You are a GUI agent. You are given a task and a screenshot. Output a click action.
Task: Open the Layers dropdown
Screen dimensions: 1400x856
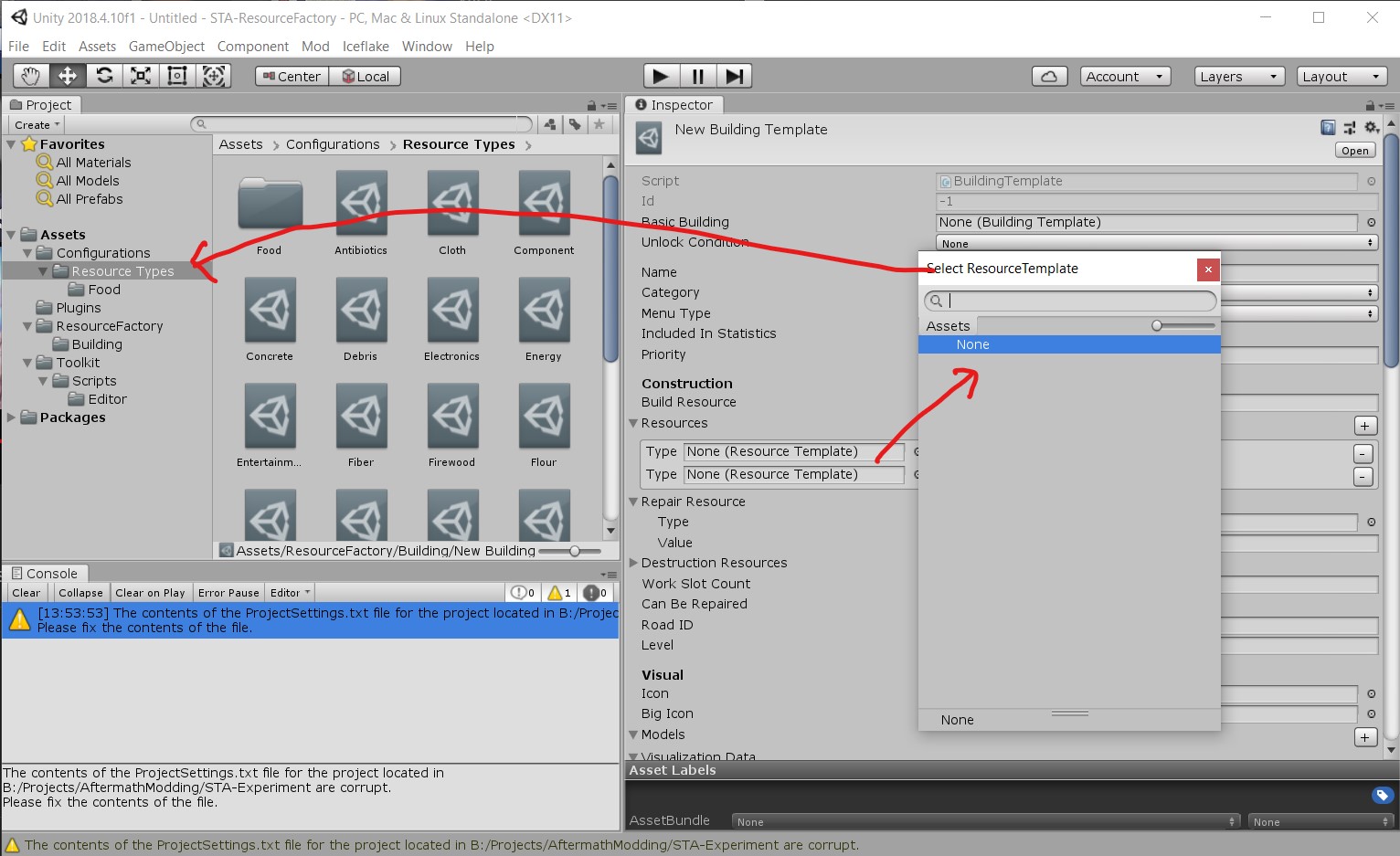point(1238,77)
